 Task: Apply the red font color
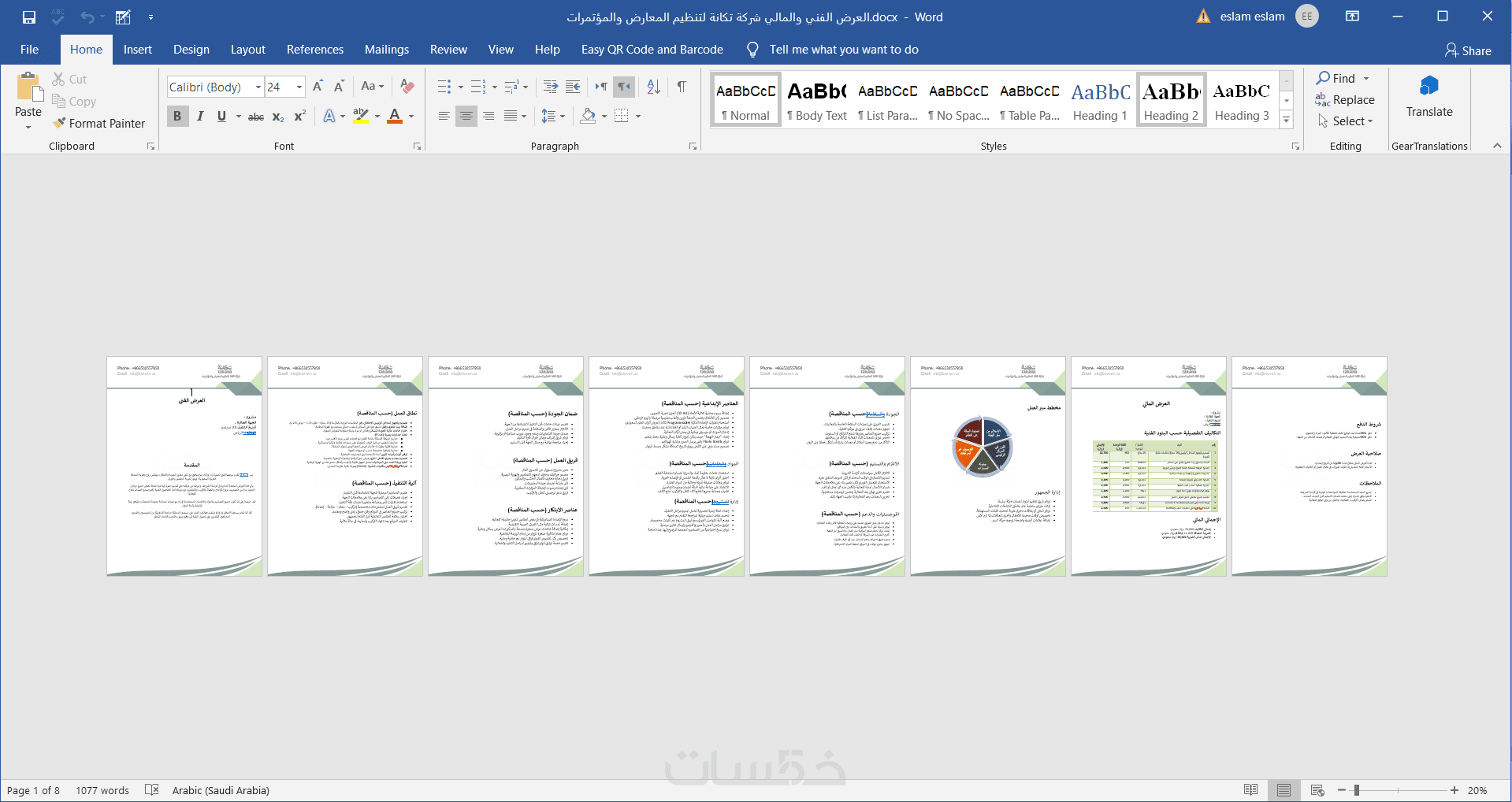(x=396, y=117)
